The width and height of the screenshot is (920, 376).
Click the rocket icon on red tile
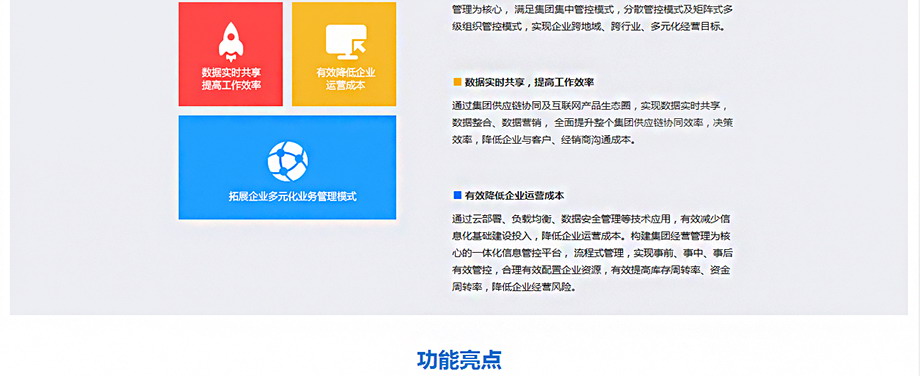(231, 42)
